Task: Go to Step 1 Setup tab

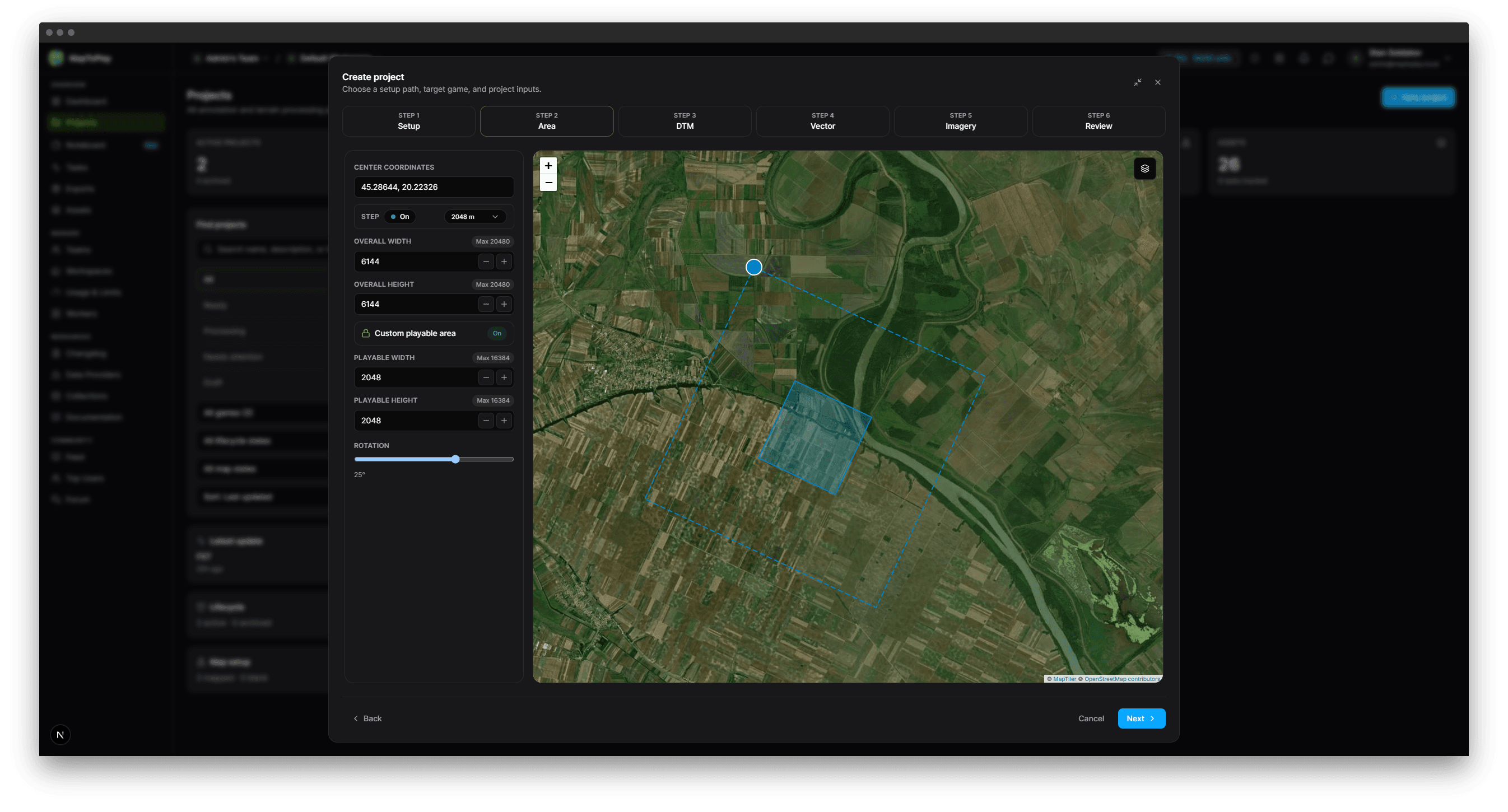Action: click(408, 121)
